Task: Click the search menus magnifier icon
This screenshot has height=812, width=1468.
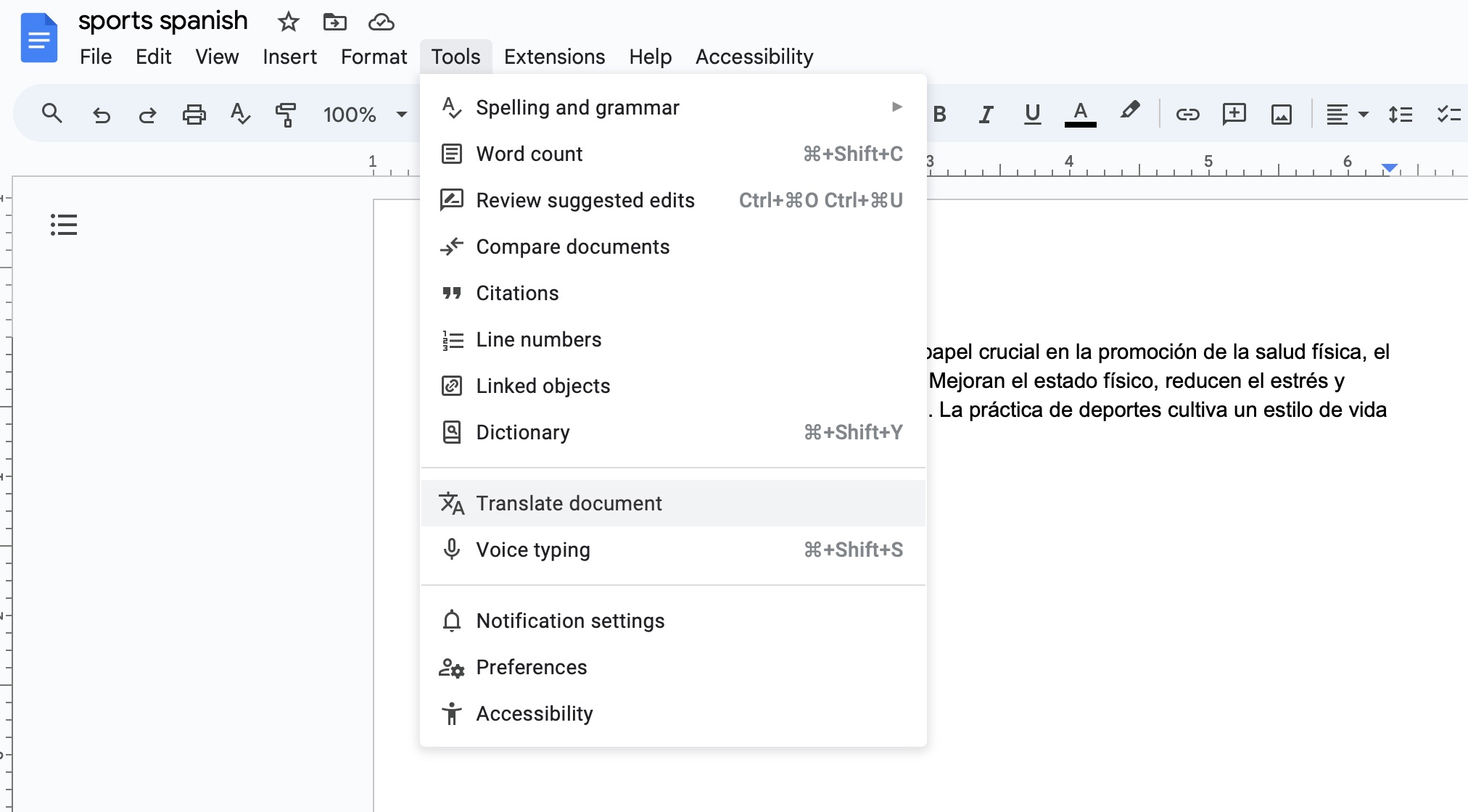Action: point(51,114)
